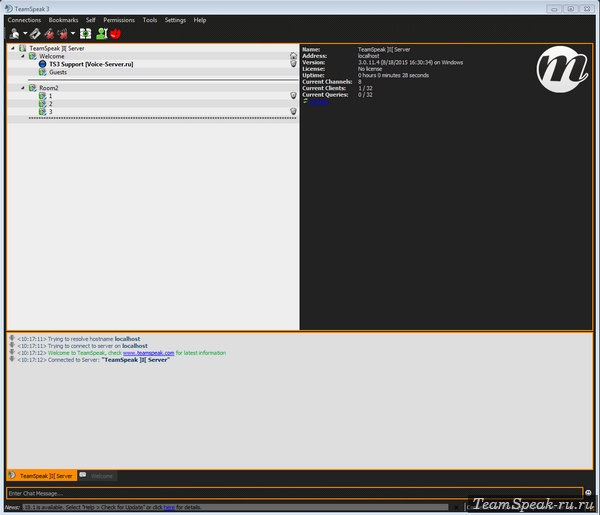Open the connect icon's dropdown arrow
This screenshot has width=600, height=515.
[25, 34]
